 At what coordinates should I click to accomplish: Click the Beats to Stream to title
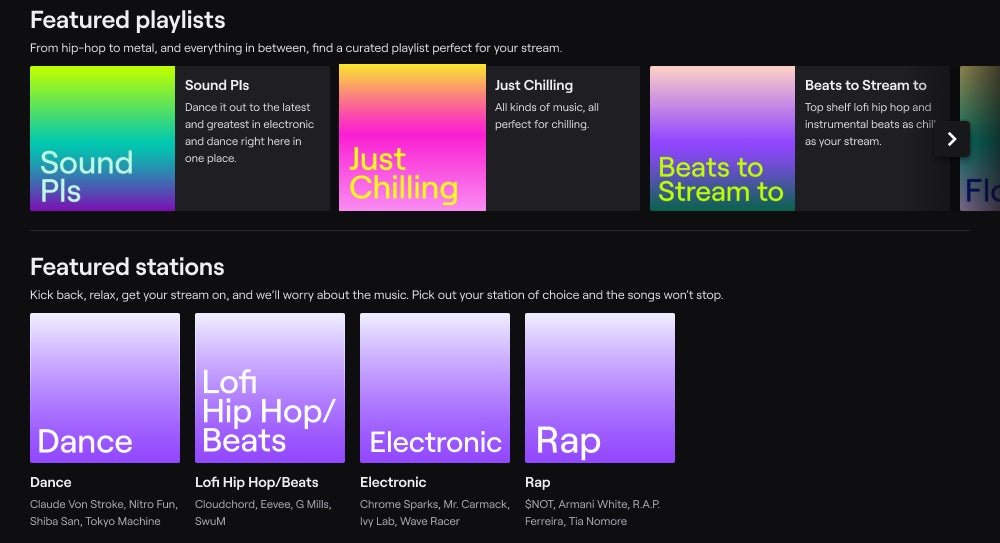(865, 86)
